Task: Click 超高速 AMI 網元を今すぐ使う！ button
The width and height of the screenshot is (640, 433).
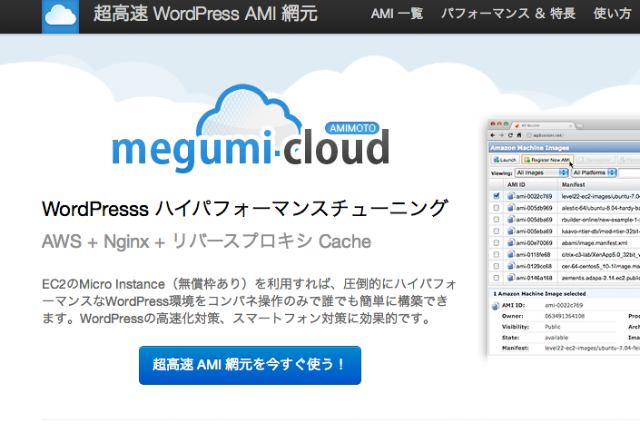Action: point(250,365)
